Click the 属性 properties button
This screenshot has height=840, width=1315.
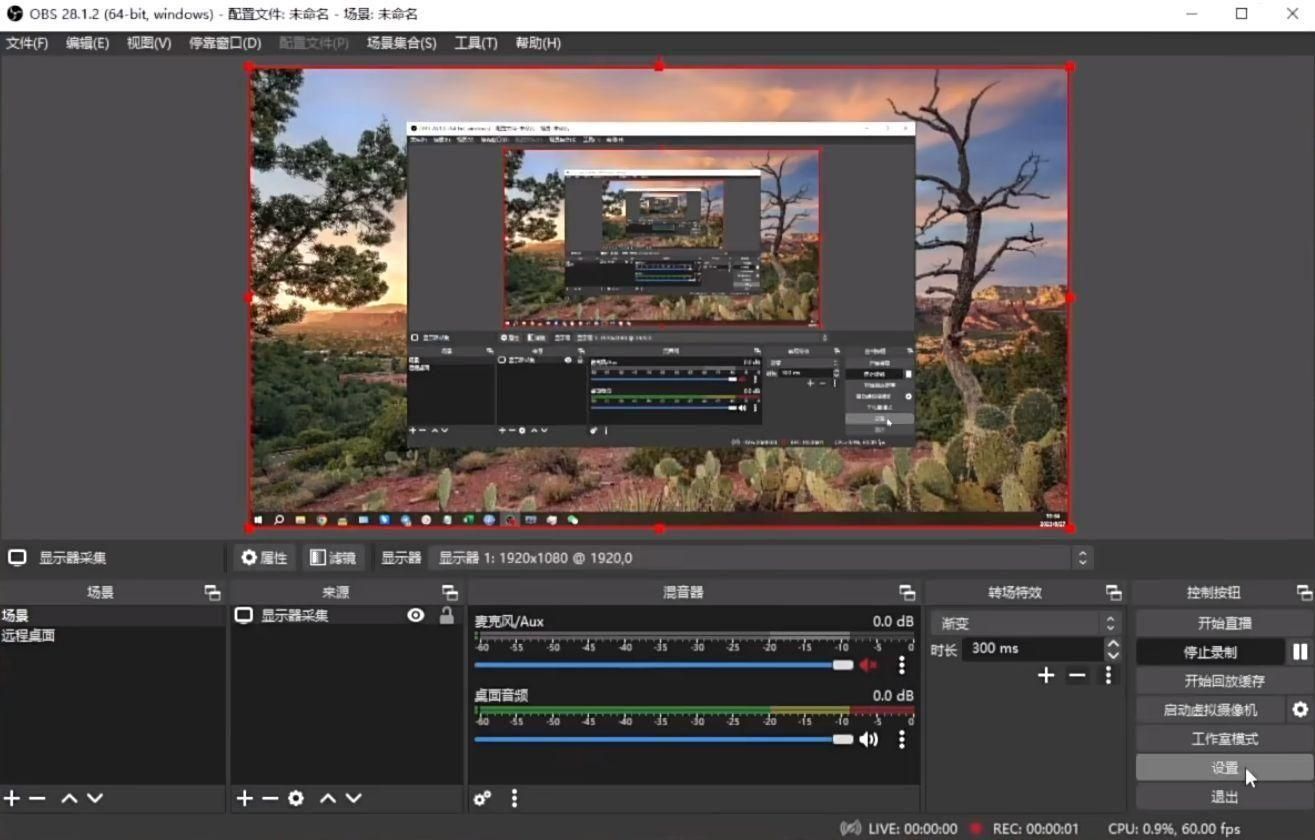(x=265, y=558)
